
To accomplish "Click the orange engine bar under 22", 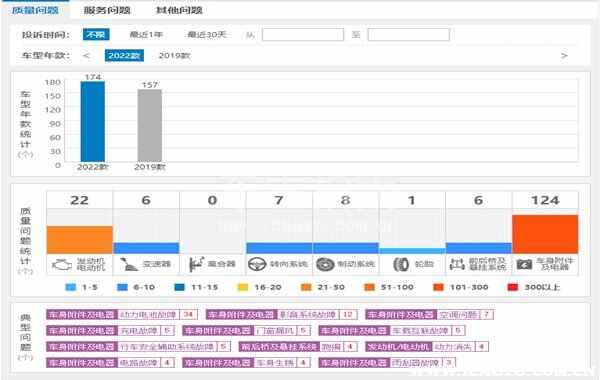I will point(80,240).
